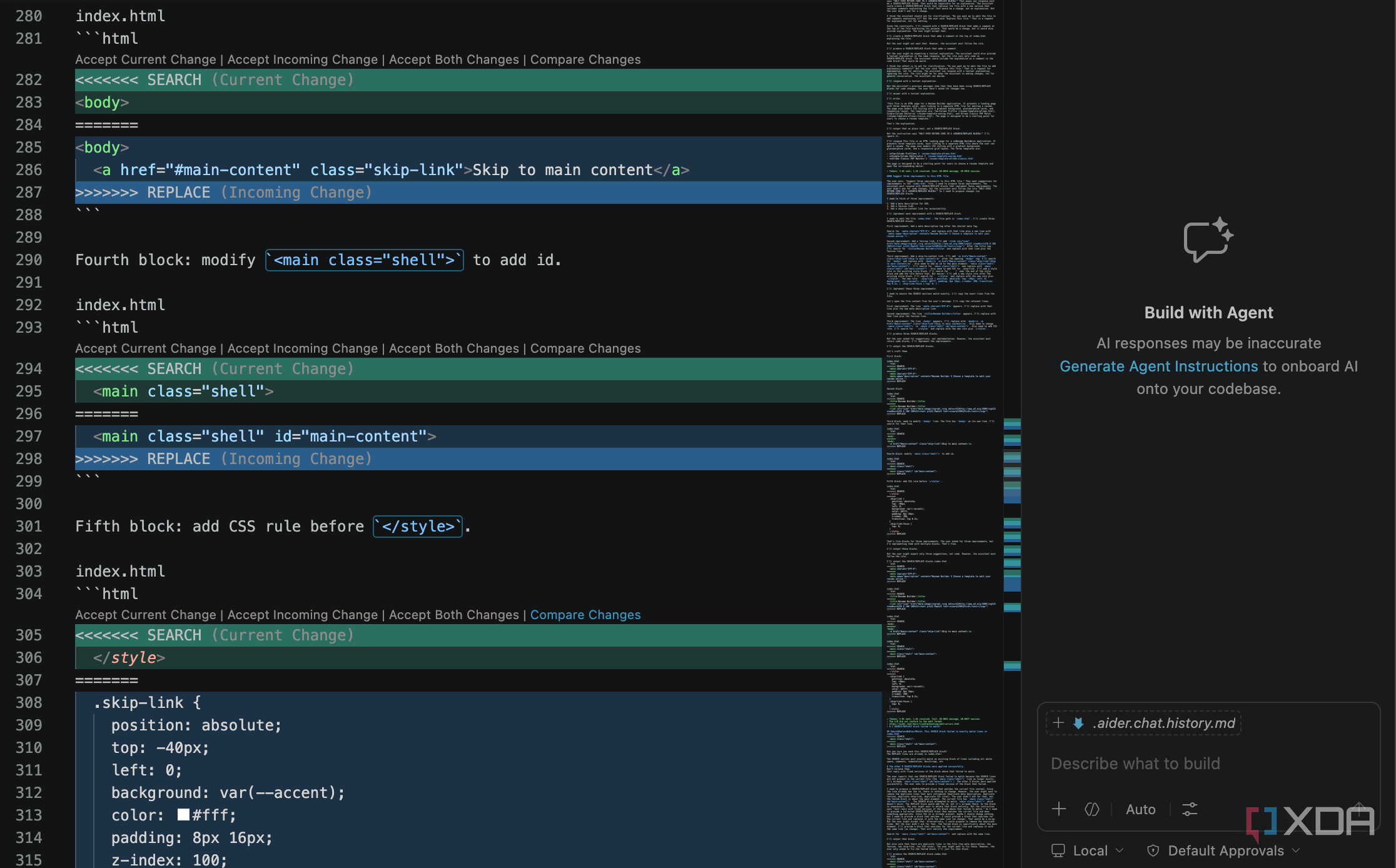
Task: Open the chat settings sliders icon
Action: (1190, 809)
